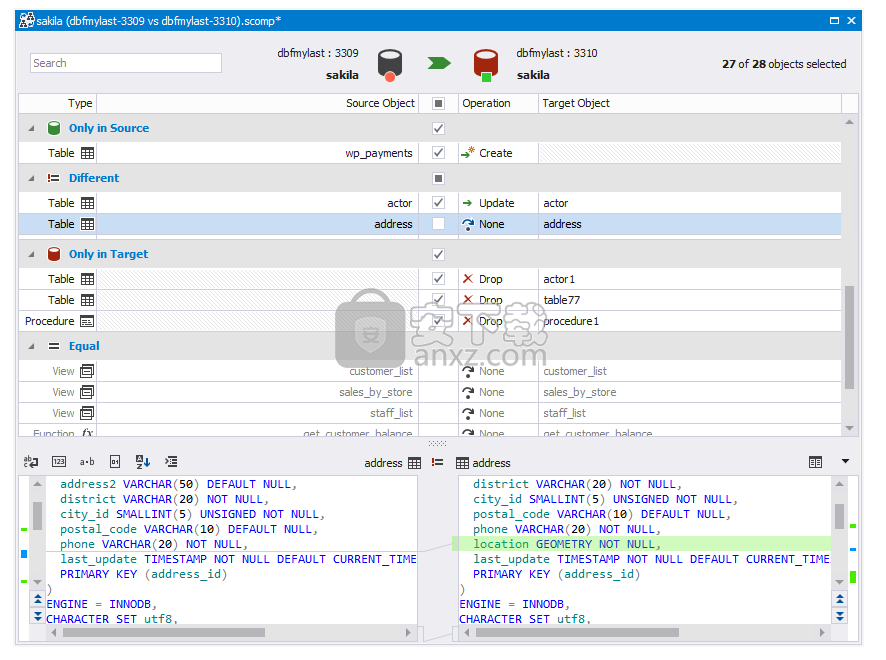Screen dimensions: 886x660
Task: Toggle the Different group checkbox
Action: click(438, 179)
